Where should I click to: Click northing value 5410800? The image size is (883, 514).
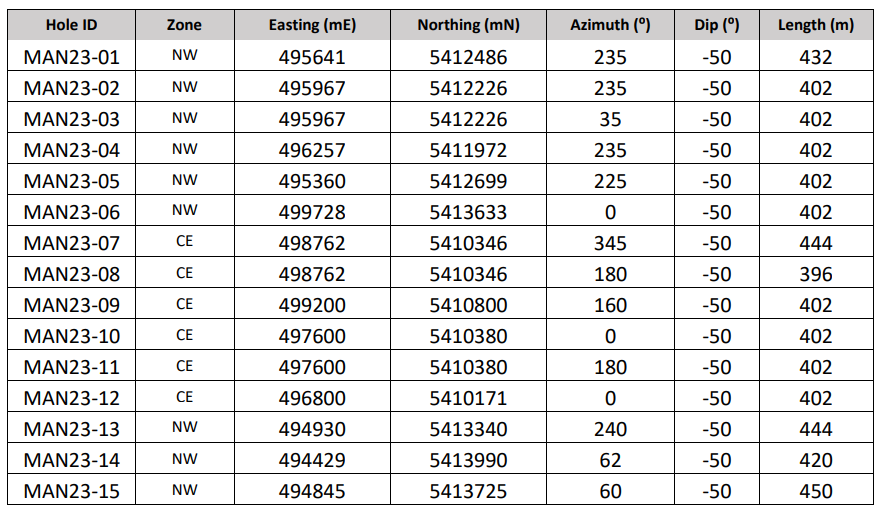coord(468,305)
